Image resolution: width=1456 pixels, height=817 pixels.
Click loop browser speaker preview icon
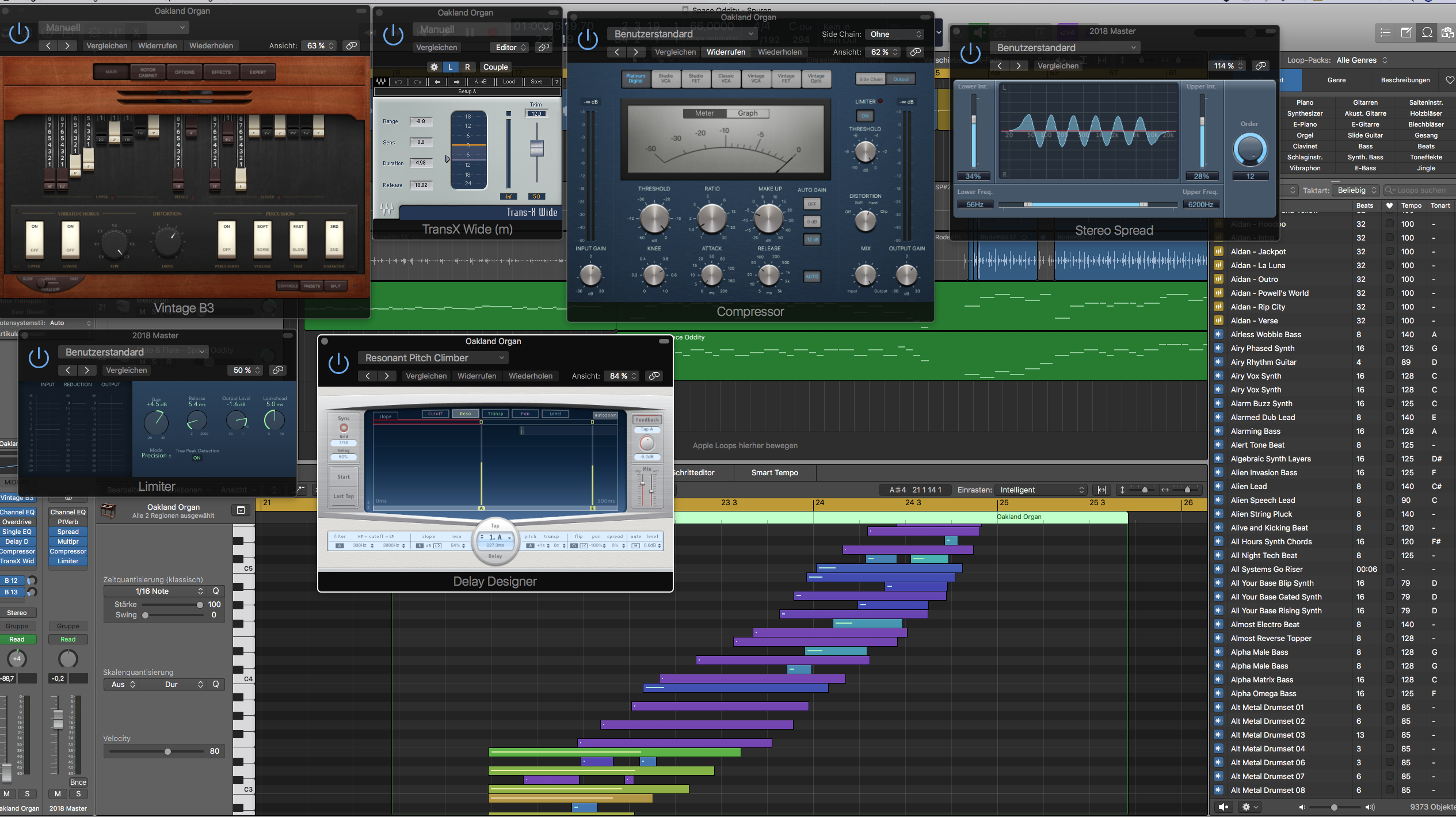(1223, 807)
